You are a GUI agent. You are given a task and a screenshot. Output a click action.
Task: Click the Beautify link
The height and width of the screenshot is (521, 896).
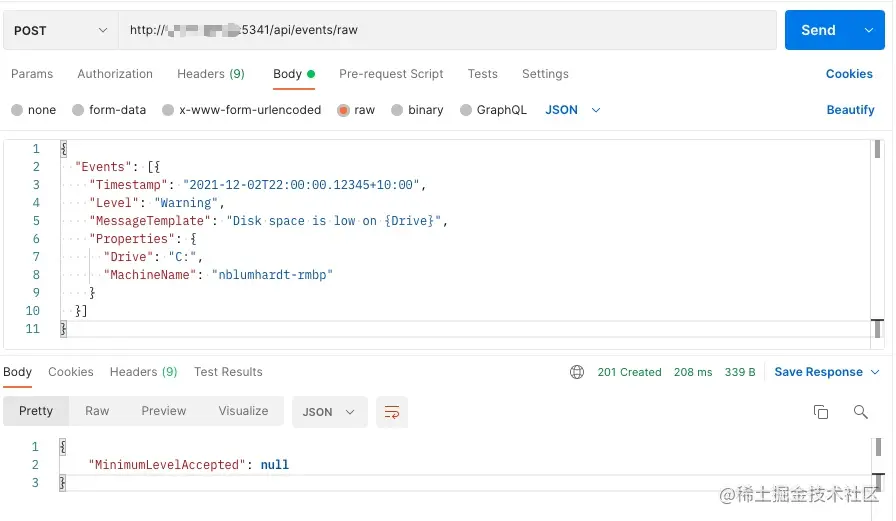(x=850, y=110)
